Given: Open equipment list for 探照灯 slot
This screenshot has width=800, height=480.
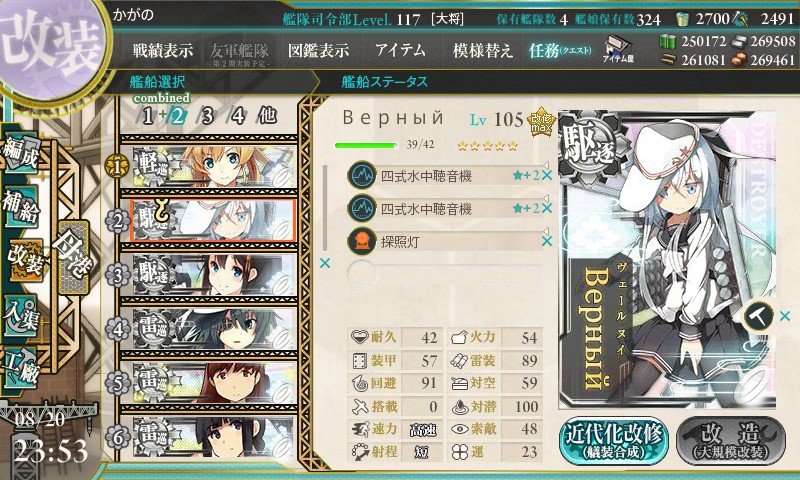Looking at the screenshot, I should click(444, 241).
